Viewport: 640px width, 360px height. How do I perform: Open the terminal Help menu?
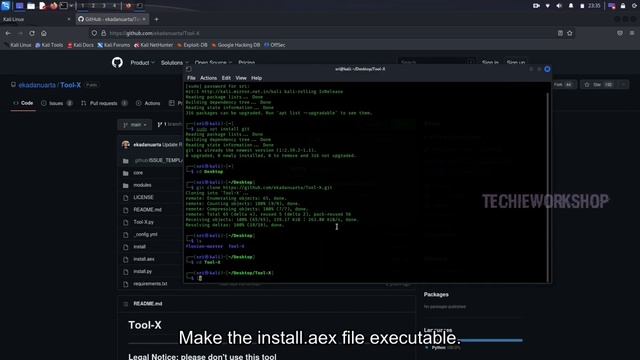coord(256,78)
